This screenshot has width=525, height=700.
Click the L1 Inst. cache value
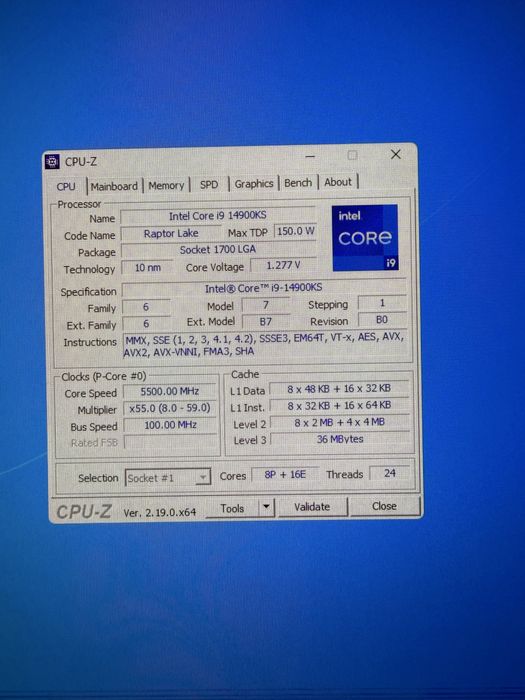click(x=339, y=405)
